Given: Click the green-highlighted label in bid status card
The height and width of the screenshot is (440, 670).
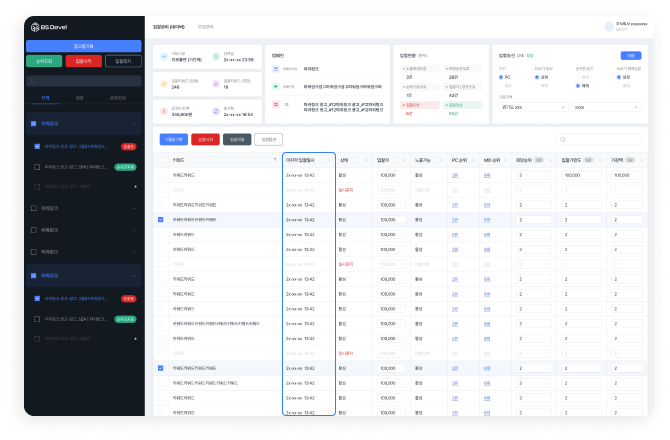Looking at the screenshot, I should pyautogui.click(x=463, y=105).
